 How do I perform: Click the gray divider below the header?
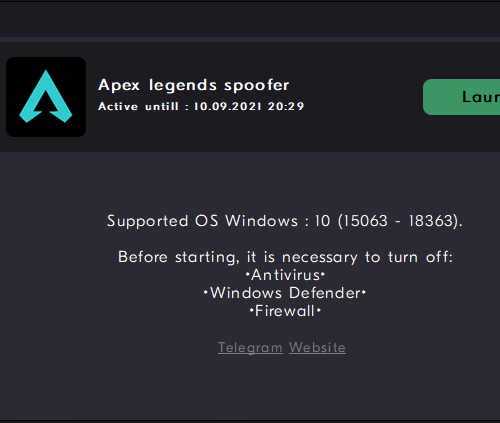point(250,40)
